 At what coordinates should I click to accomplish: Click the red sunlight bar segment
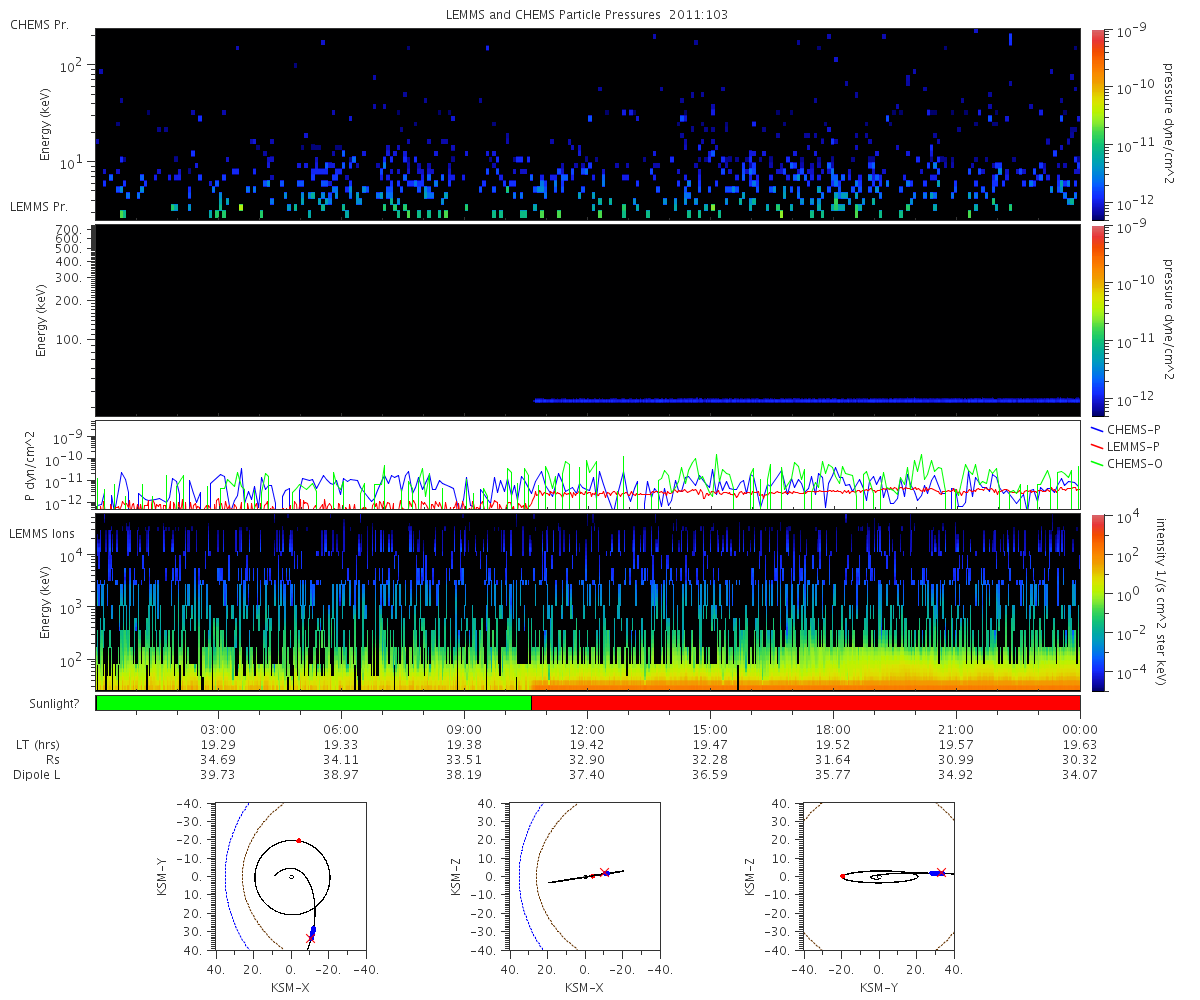pyautogui.click(x=806, y=703)
